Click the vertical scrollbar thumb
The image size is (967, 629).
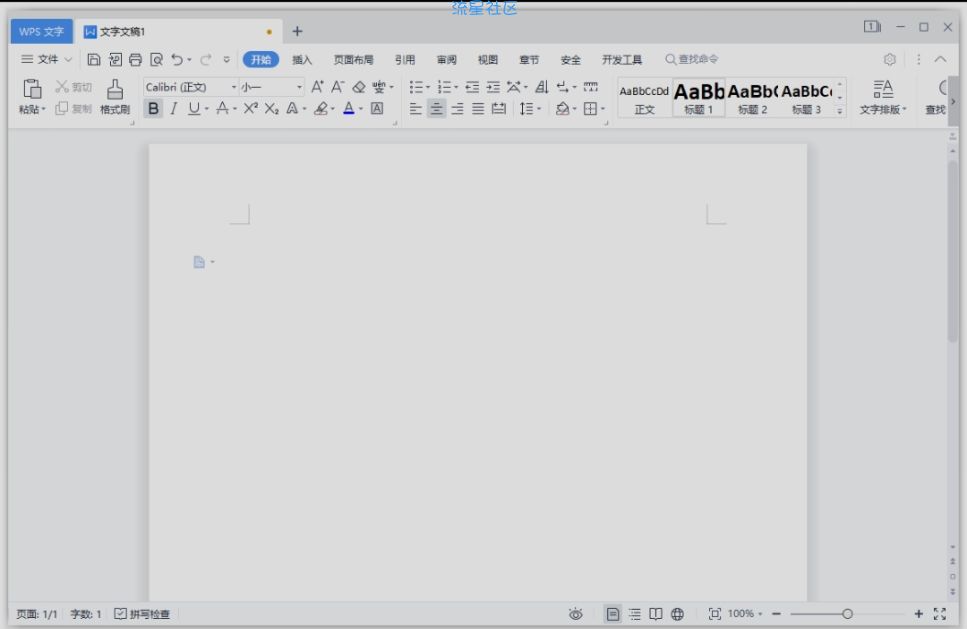953,250
